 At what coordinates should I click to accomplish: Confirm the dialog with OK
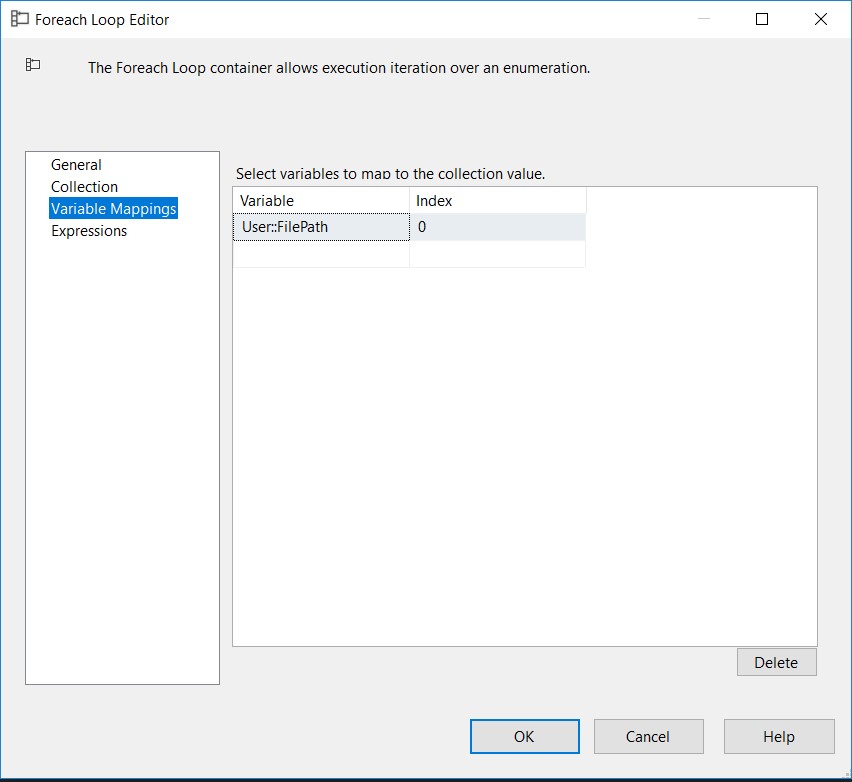point(524,737)
